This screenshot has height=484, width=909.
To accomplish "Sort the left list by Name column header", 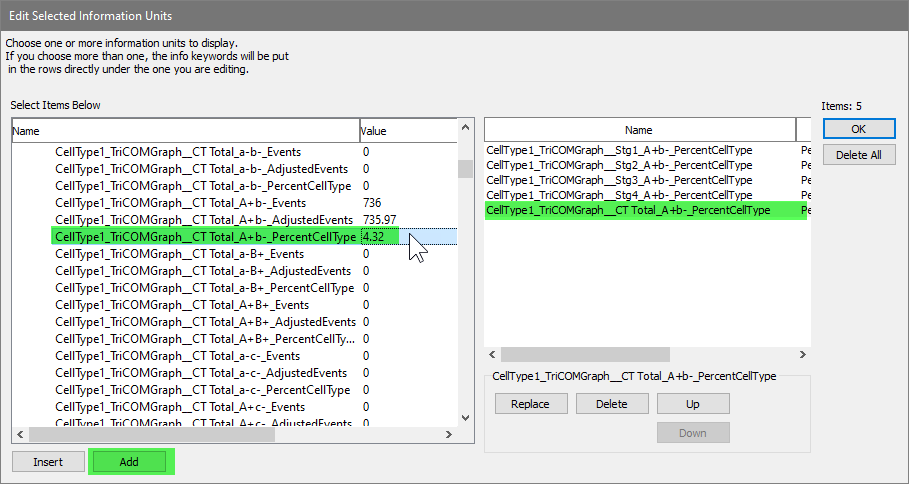I will 185,131.
